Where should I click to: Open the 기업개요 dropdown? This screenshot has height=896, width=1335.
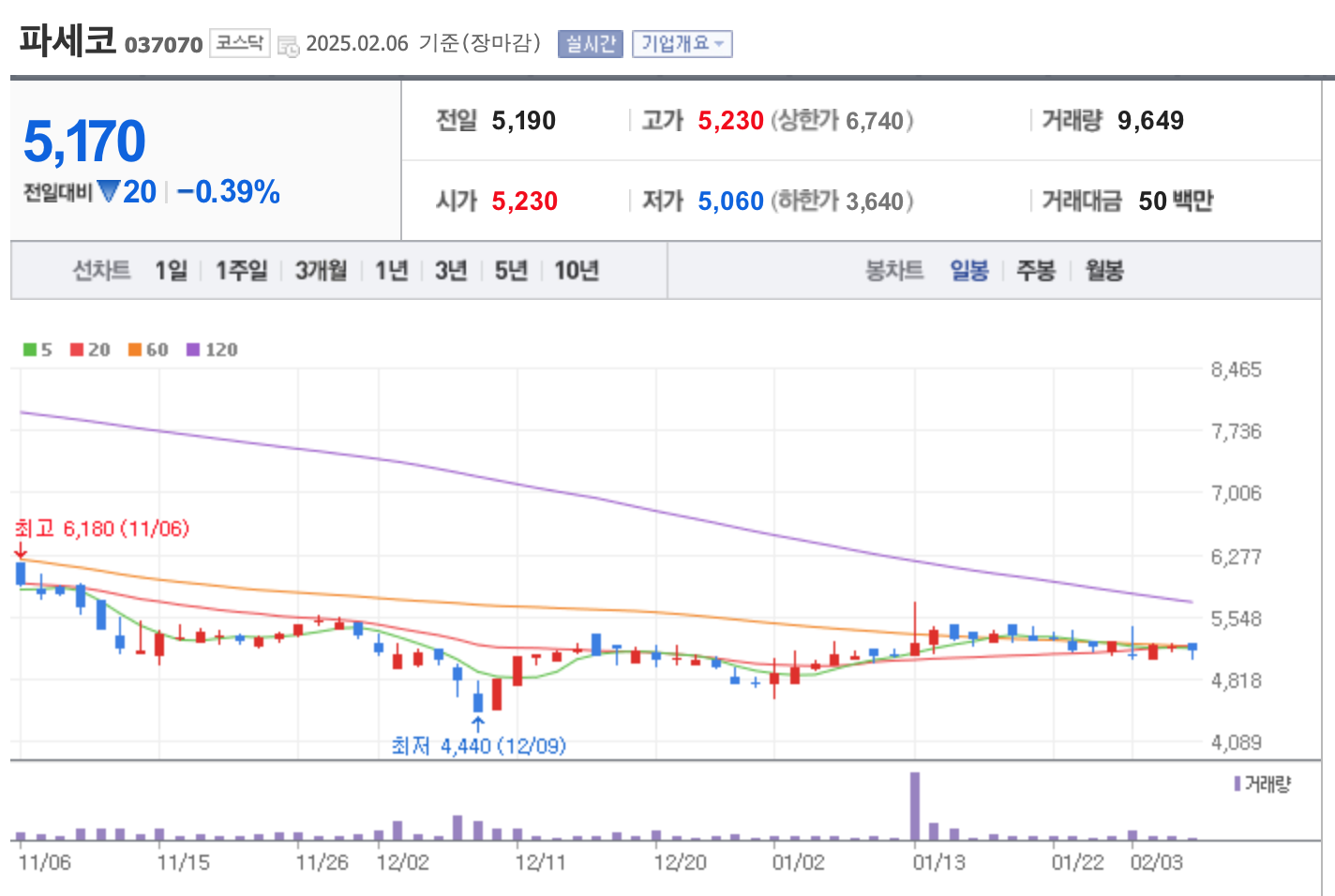coord(682,44)
